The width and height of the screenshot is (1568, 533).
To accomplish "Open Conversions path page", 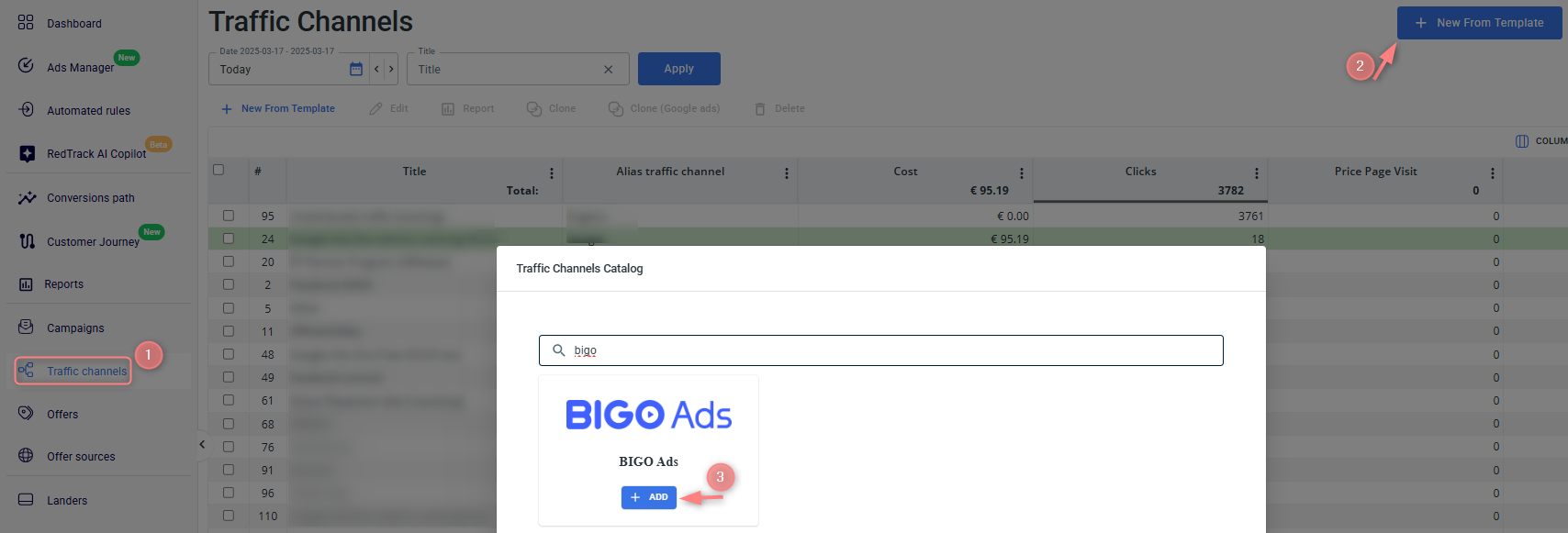I will click(90, 198).
